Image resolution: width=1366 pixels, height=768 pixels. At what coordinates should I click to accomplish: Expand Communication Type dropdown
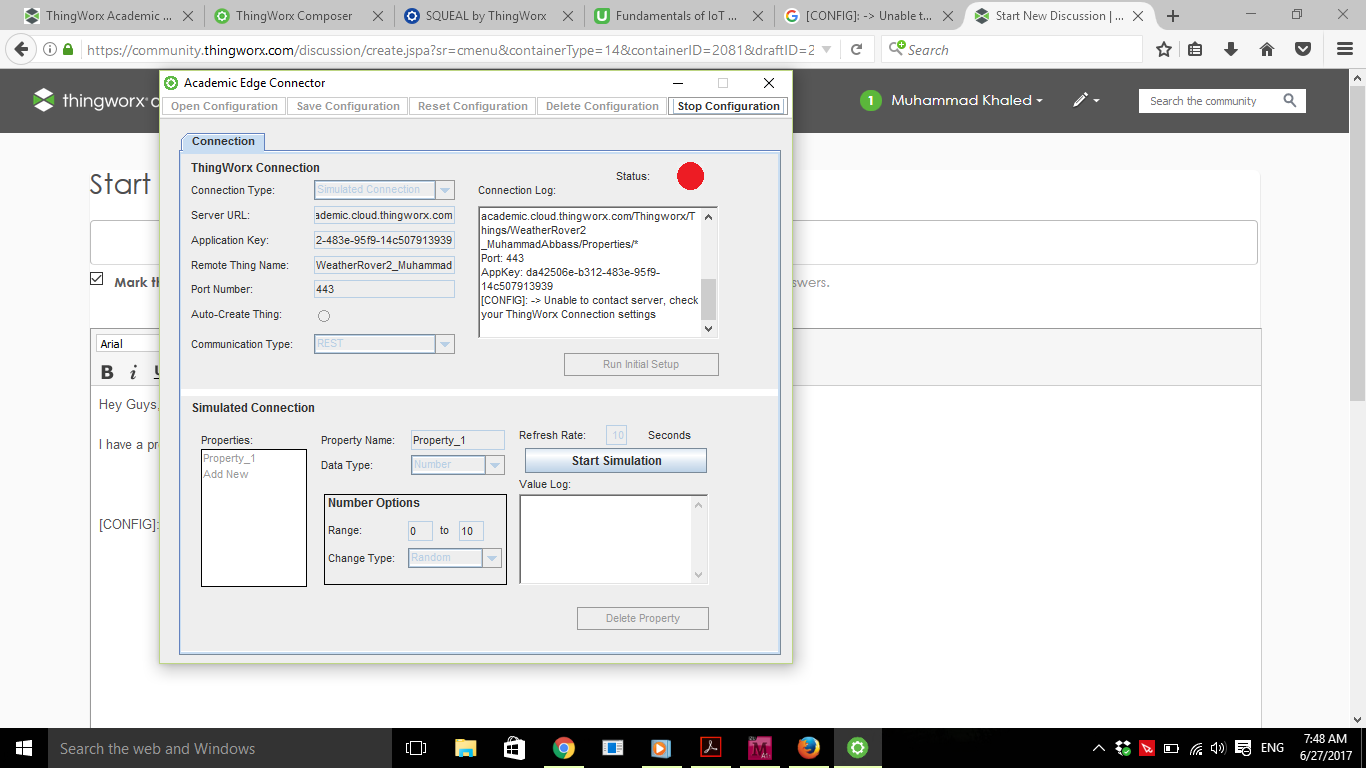tap(445, 344)
